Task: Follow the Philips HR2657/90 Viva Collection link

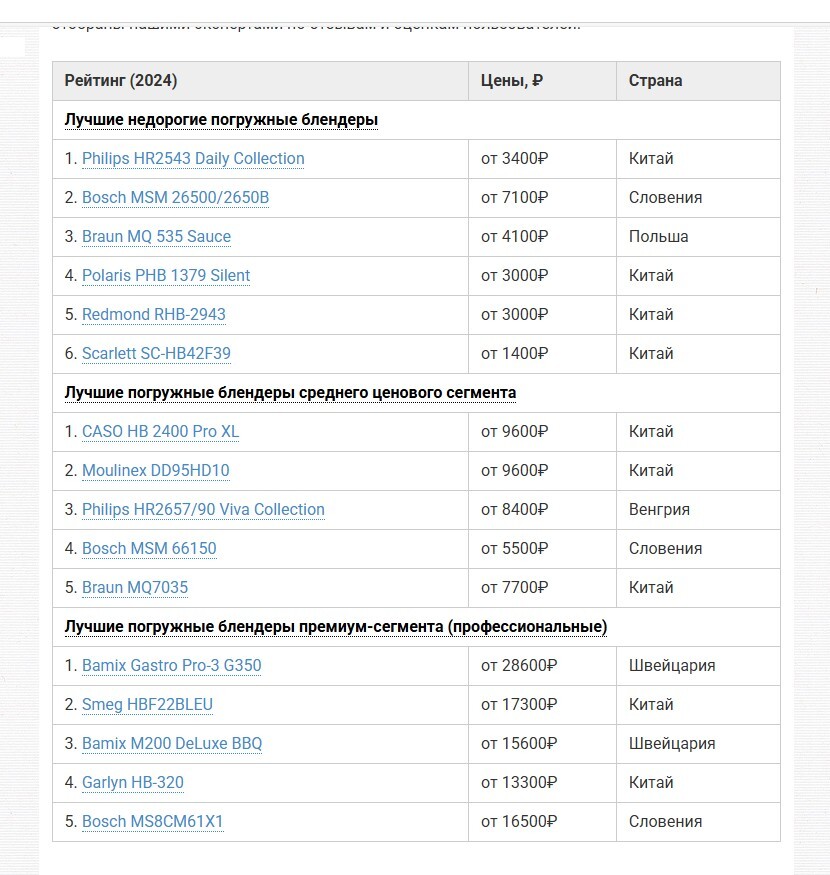Action: point(203,509)
